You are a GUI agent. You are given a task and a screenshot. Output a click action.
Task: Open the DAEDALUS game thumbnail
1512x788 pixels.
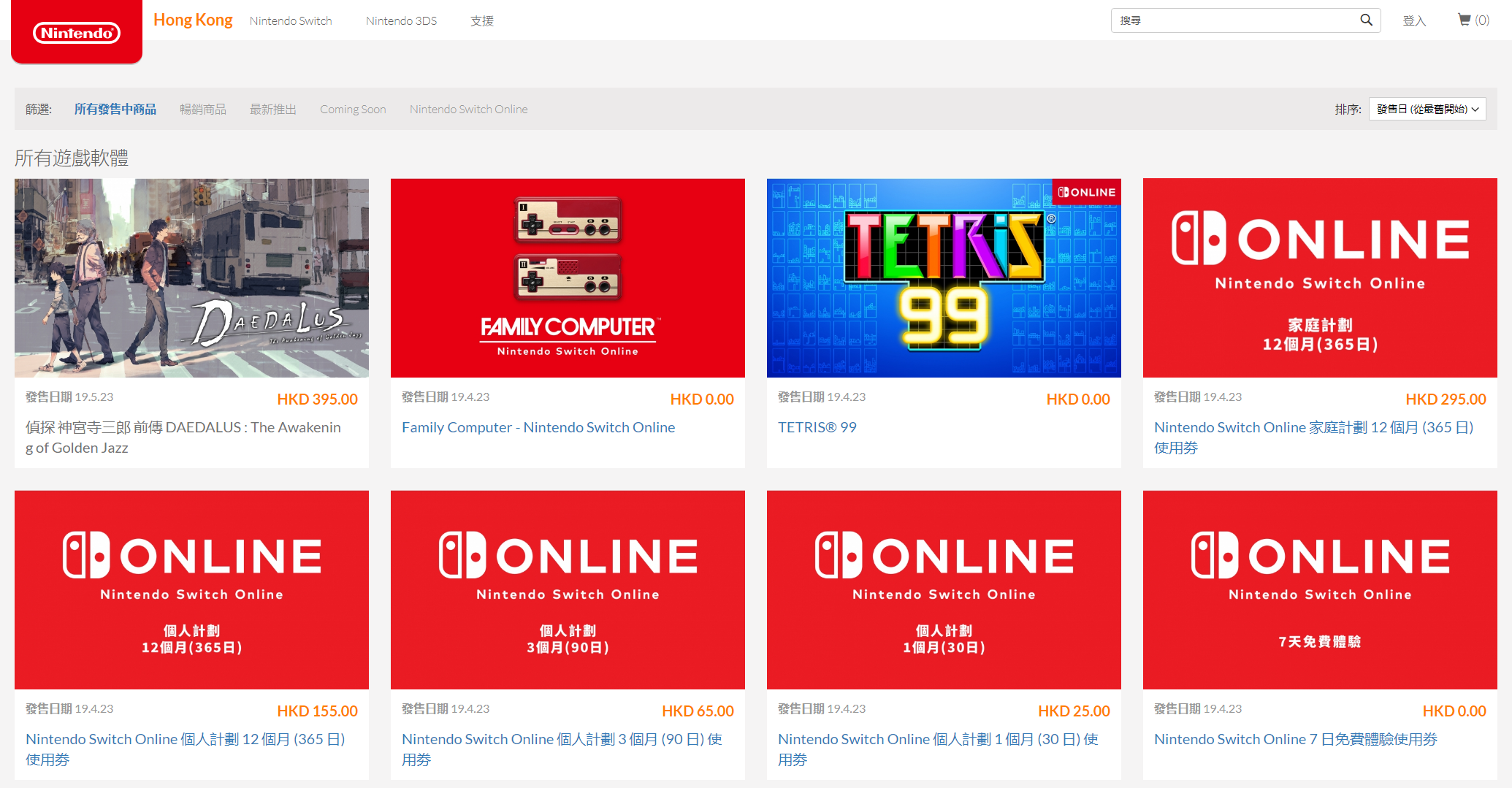click(x=191, y=278)
